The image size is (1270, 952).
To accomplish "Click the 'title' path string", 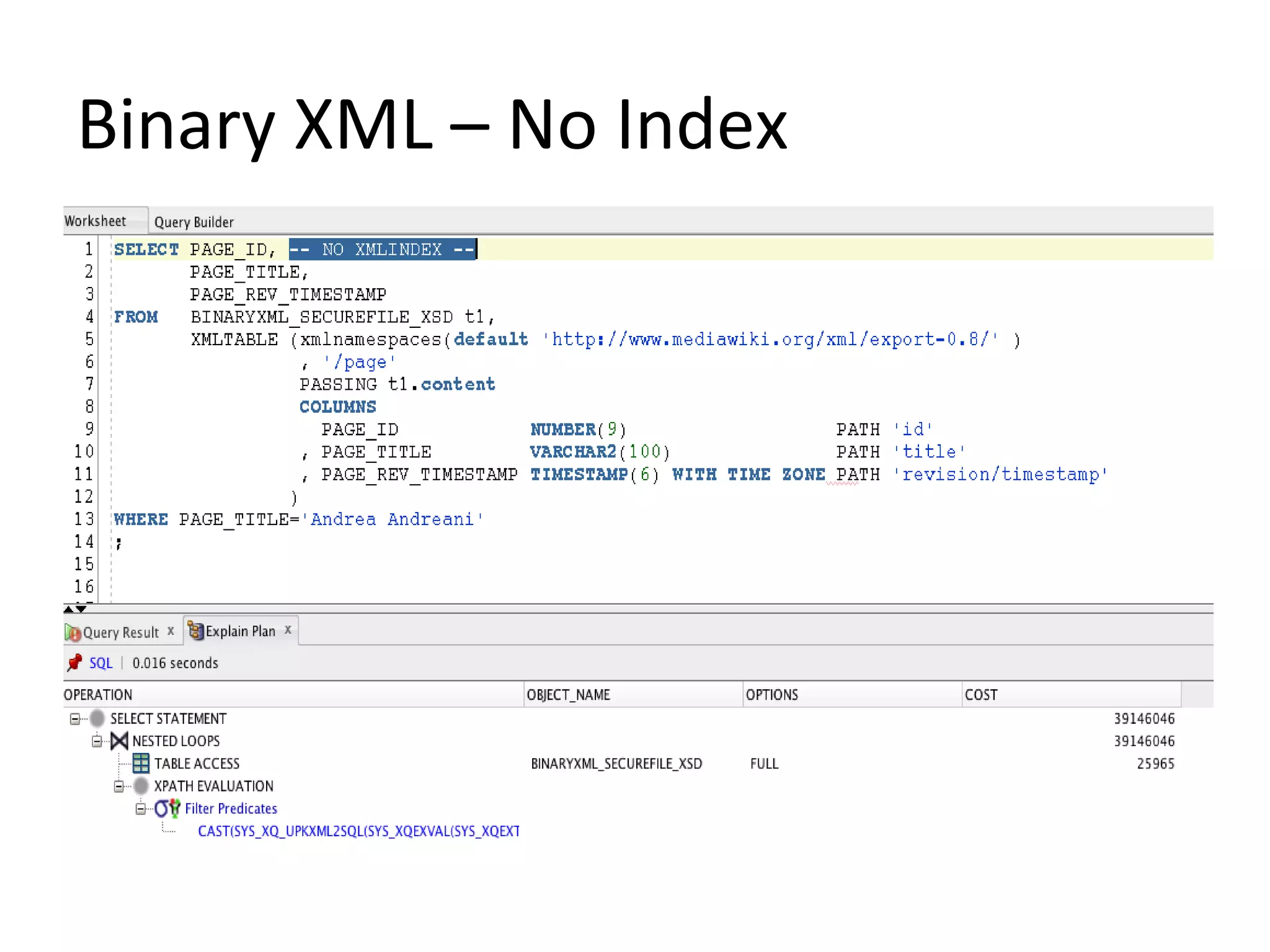I will point(929,452).
